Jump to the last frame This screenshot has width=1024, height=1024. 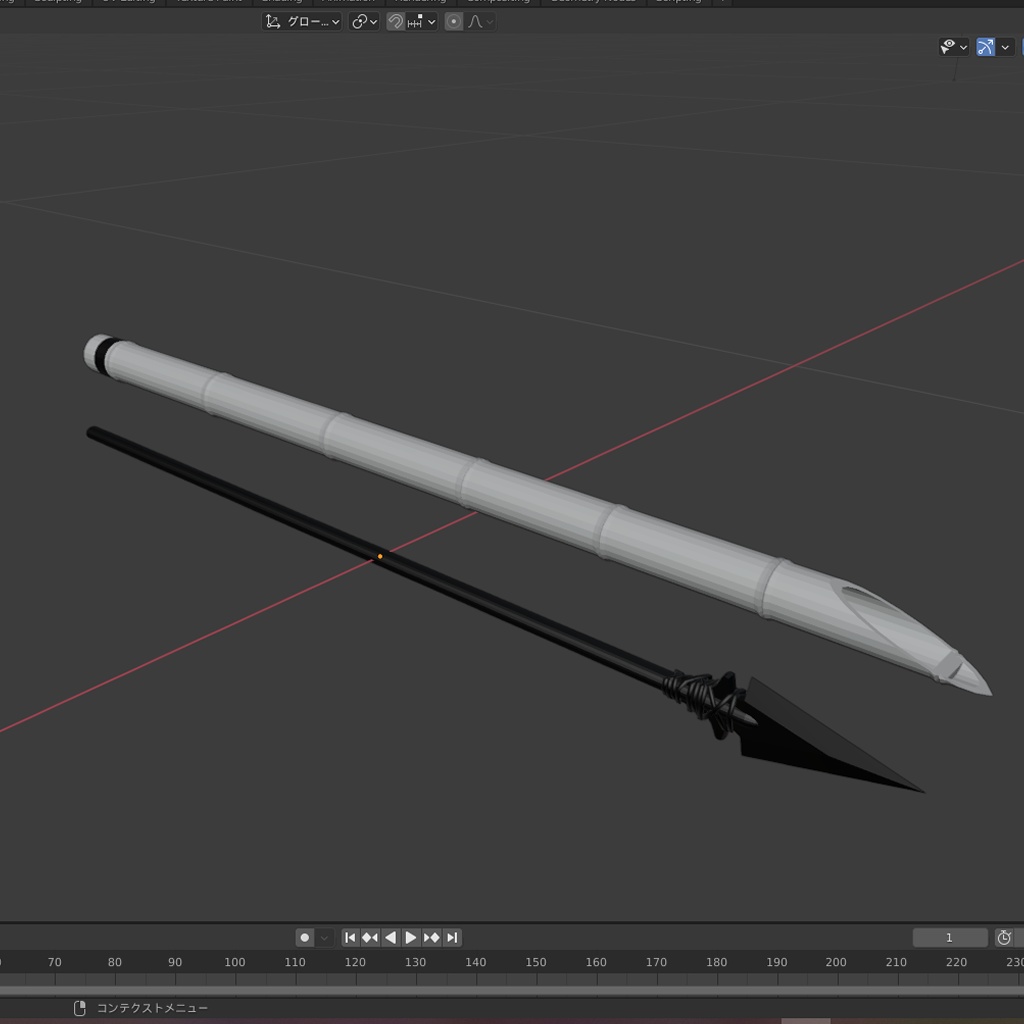click(452, 938)
